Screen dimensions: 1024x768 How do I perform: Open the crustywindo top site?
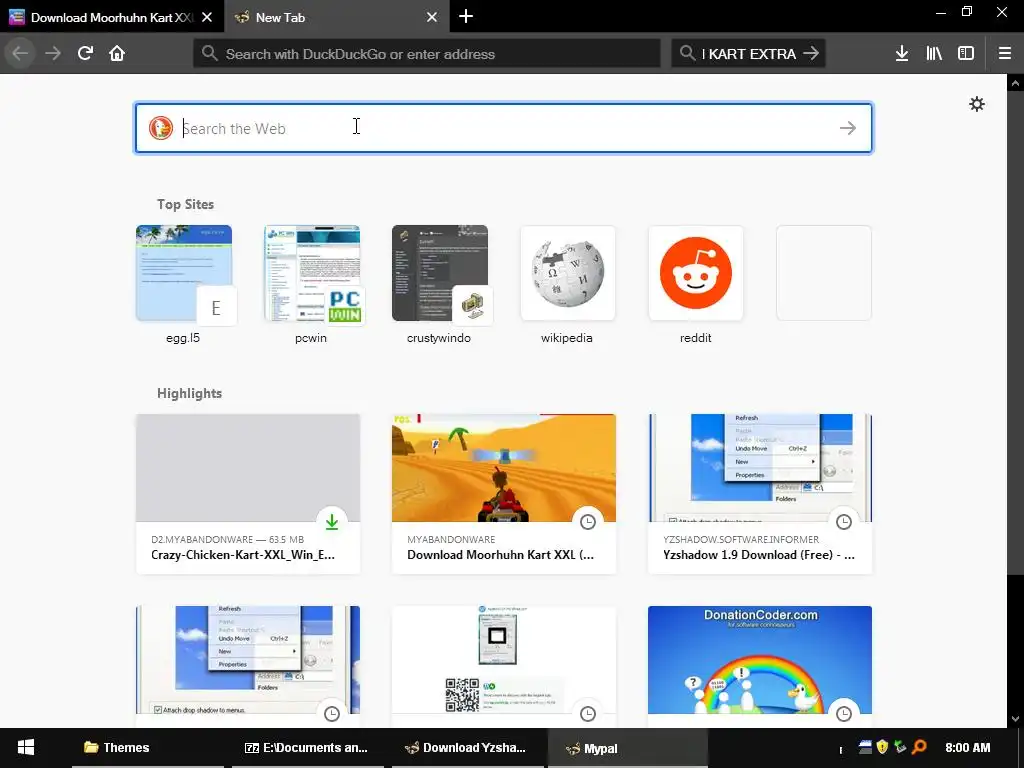440,285
